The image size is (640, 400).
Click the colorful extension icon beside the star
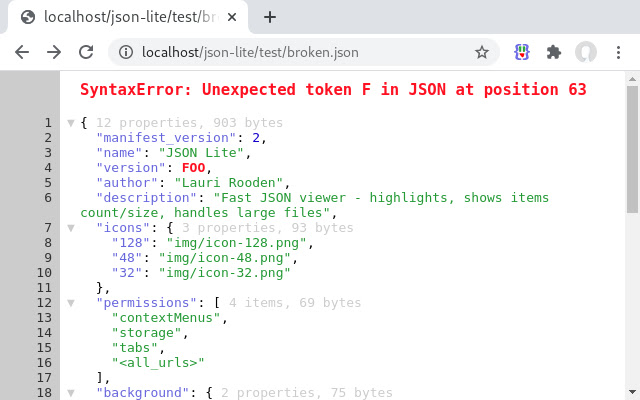[522, 52]
